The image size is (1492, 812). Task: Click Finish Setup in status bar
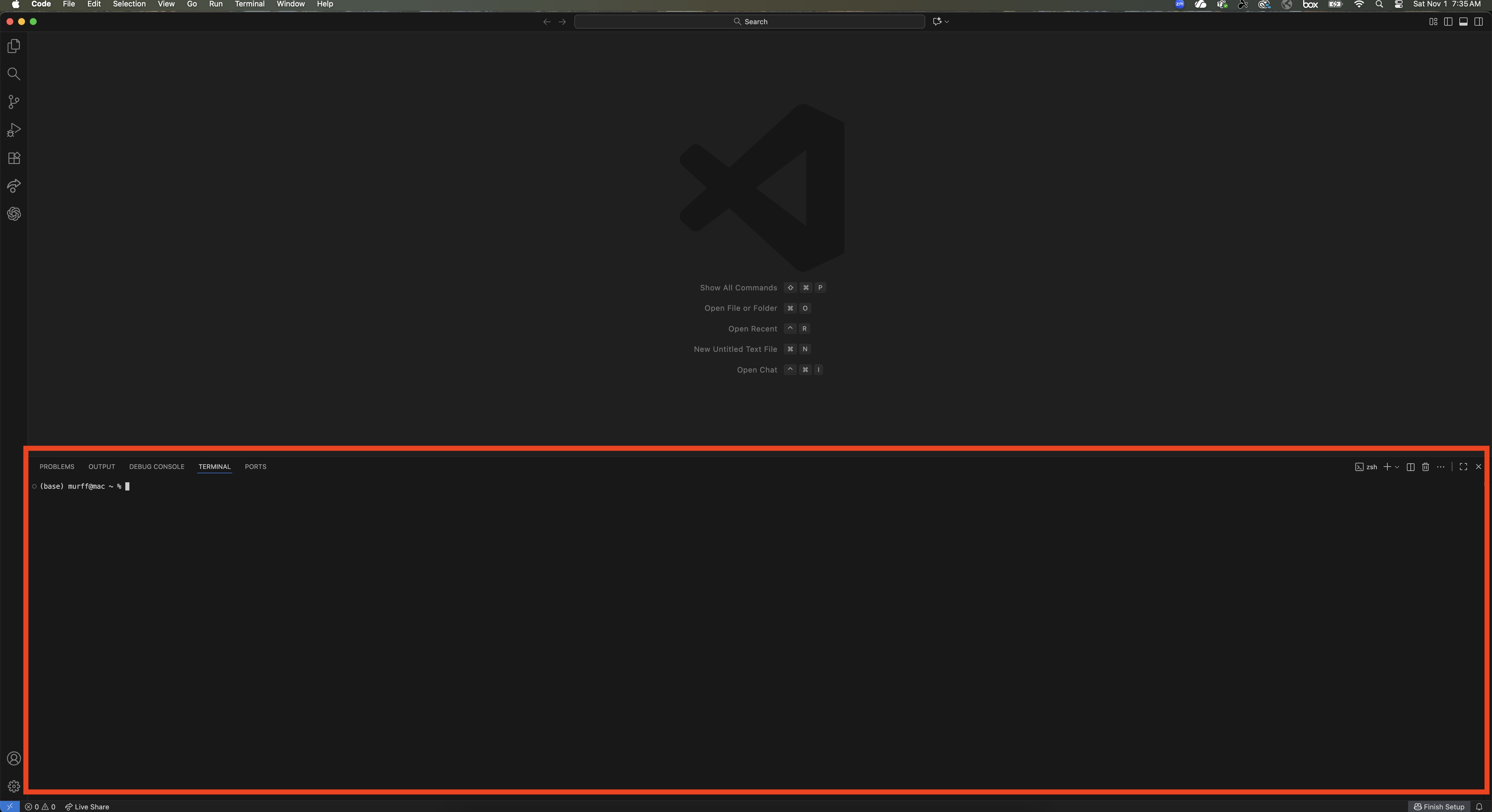click(1439, 806)
